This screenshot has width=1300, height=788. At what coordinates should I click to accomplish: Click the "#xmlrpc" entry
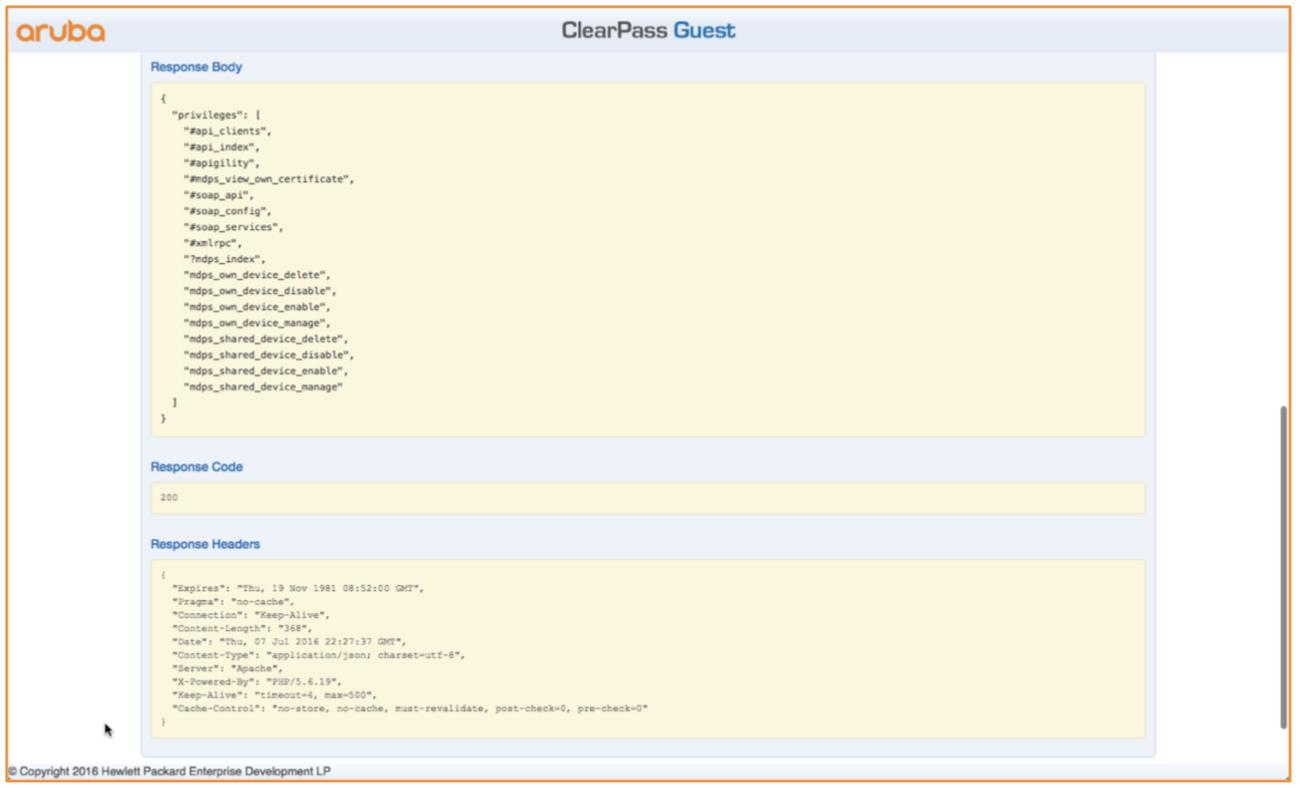212,243
